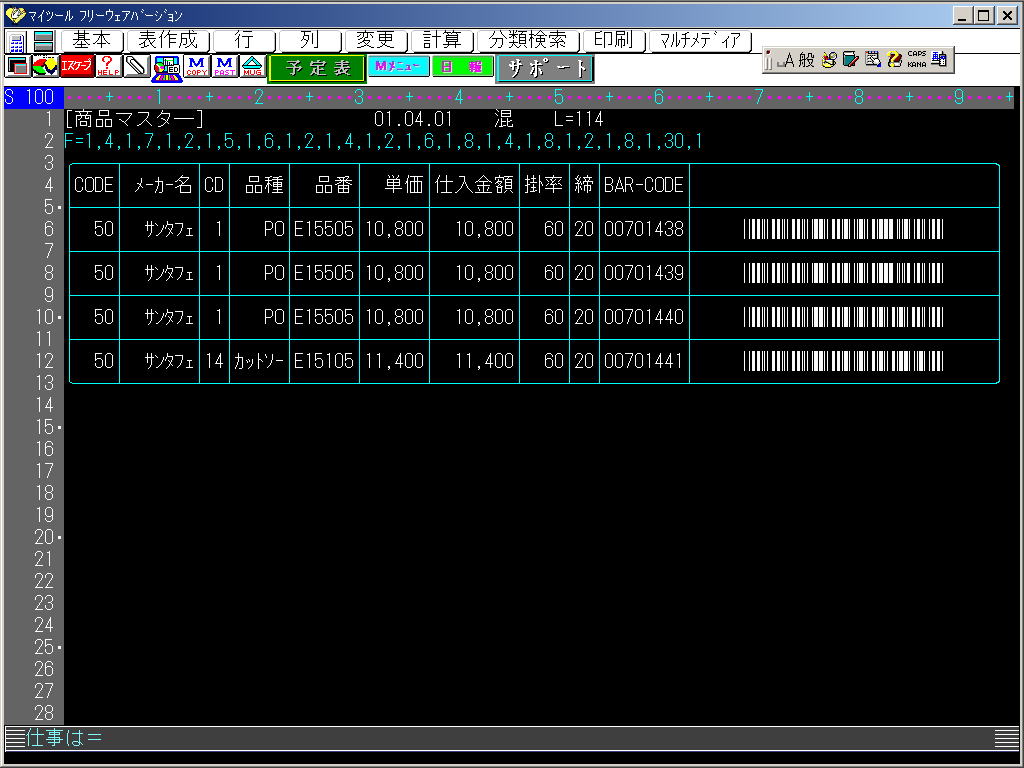Click the last icon on the IME bar

point(939,60)
